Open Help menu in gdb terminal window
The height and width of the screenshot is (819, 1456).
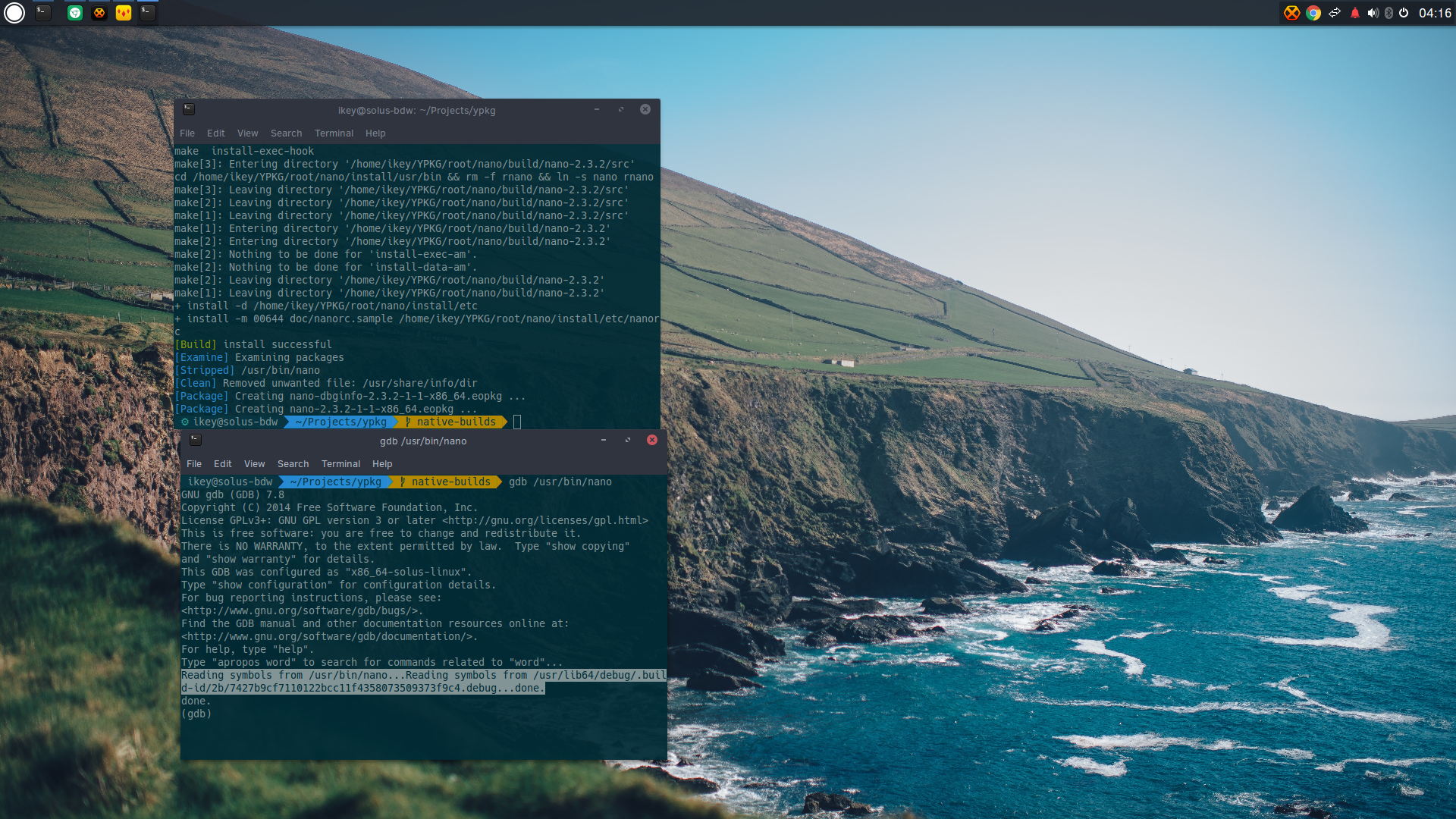coord(382,464)
